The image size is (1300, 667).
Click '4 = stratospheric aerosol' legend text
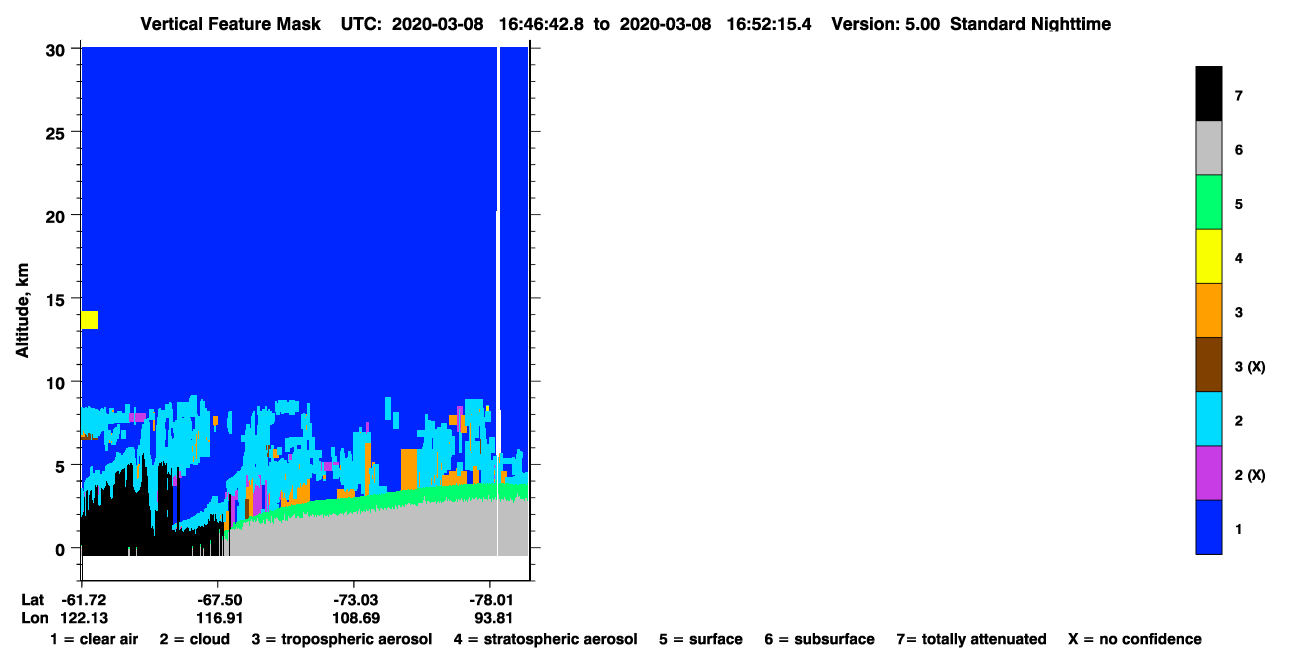[546, 639]
